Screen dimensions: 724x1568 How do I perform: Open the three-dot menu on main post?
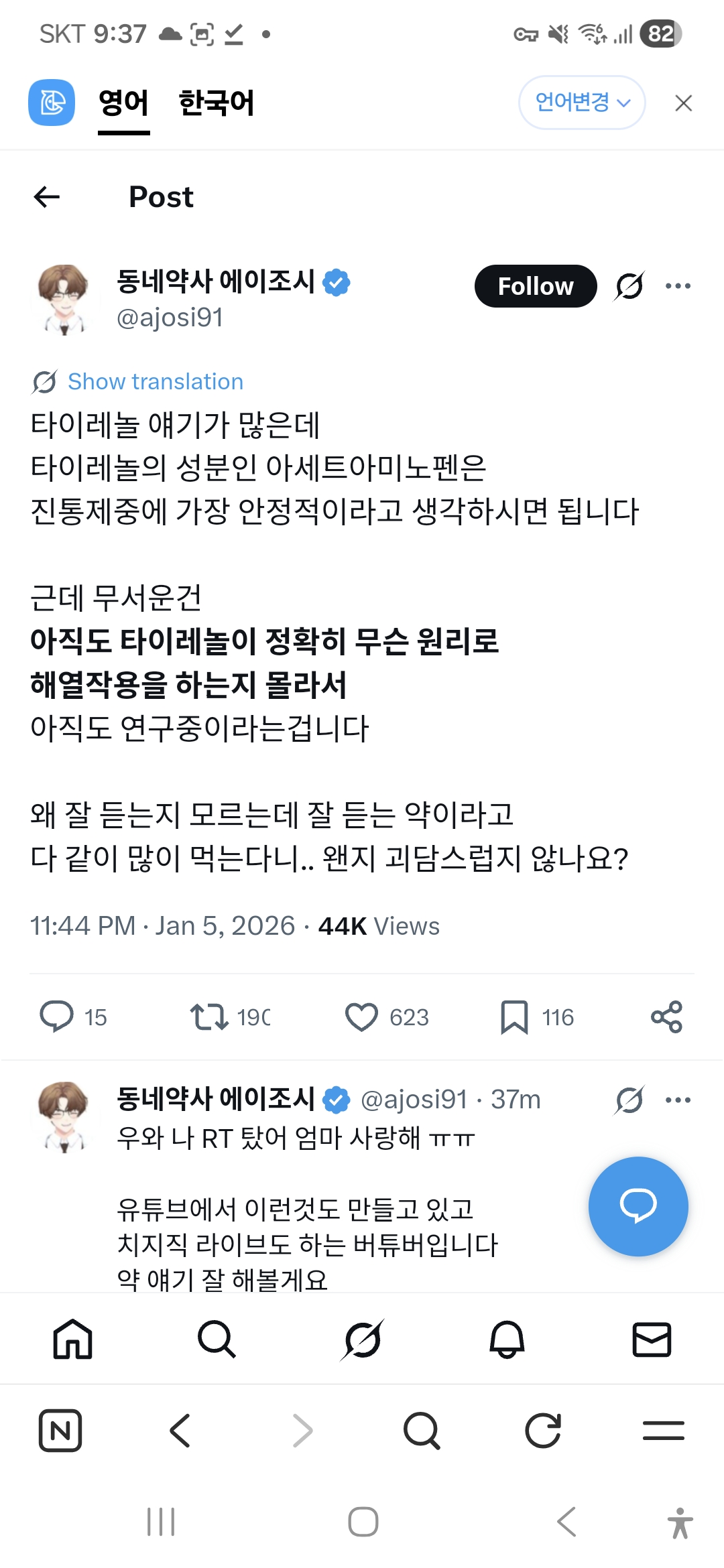678,286
